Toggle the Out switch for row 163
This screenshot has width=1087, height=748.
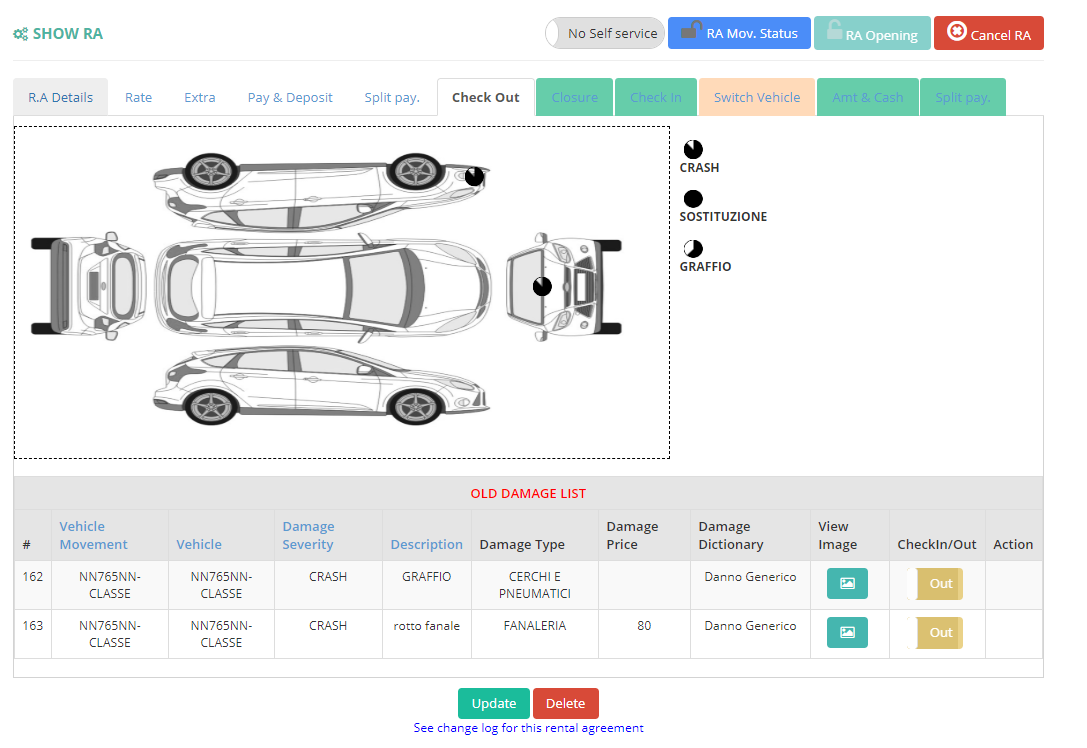pos(934,633)
